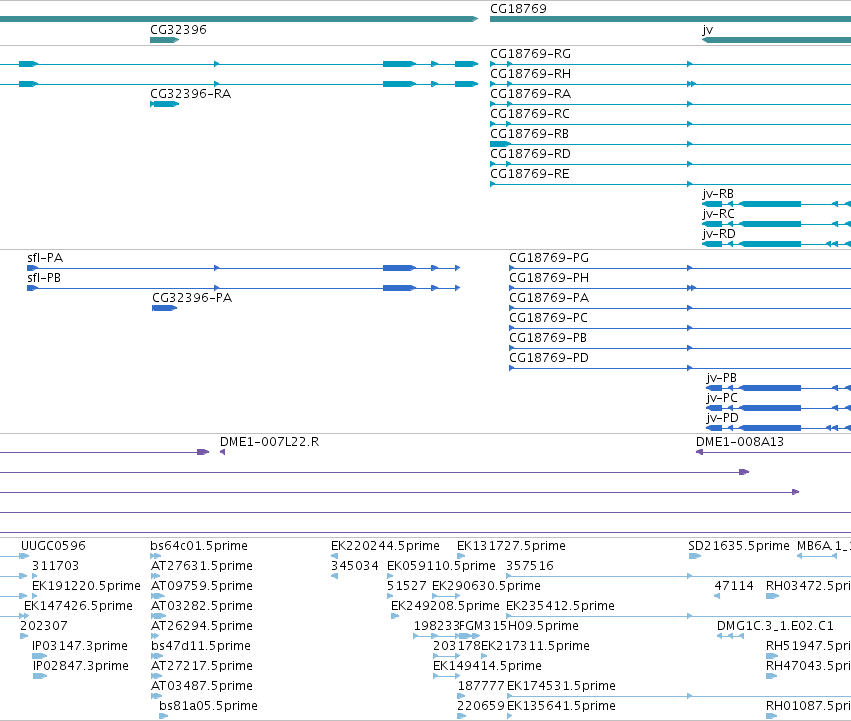This screenshot has width=851, height=721.
Task: Click EST label 311703
Action: pos(55,566)
